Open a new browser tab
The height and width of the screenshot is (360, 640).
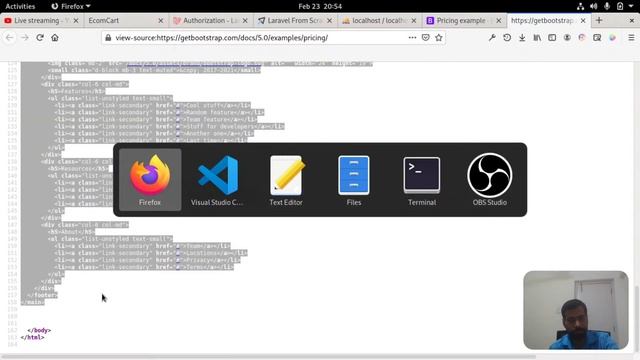click(x=599, y=20)
